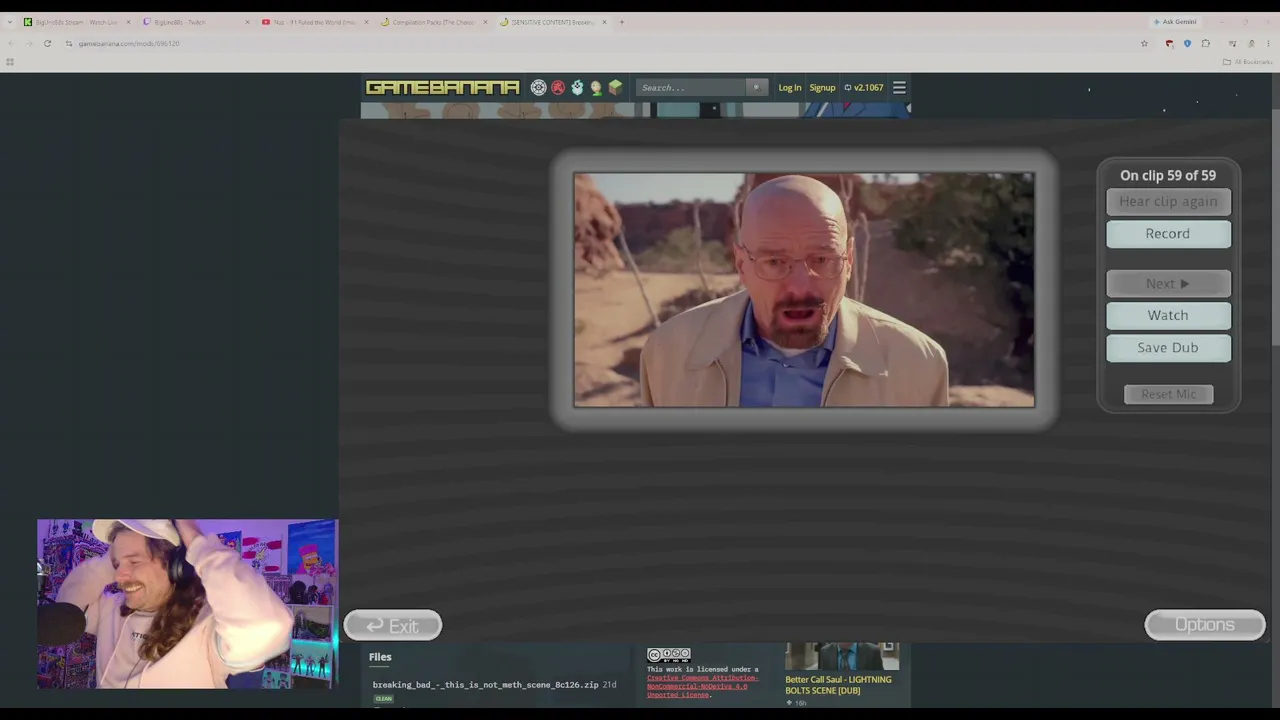The width and height of the screenshot is (1280, 720).
Task: Open the GameBanana hamburger menu
Action: (899, 88)
